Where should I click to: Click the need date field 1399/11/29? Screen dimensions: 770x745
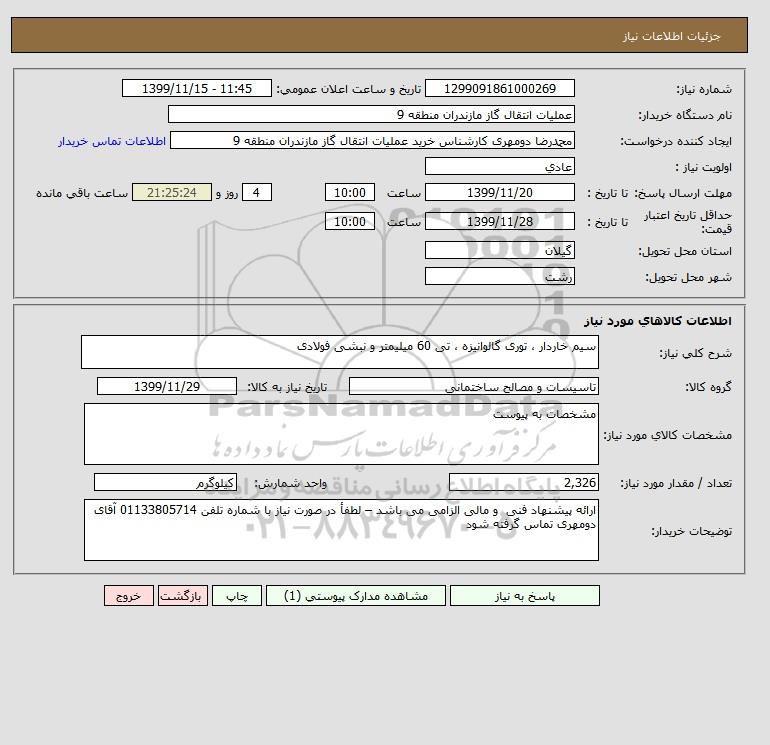coord(167,386)
